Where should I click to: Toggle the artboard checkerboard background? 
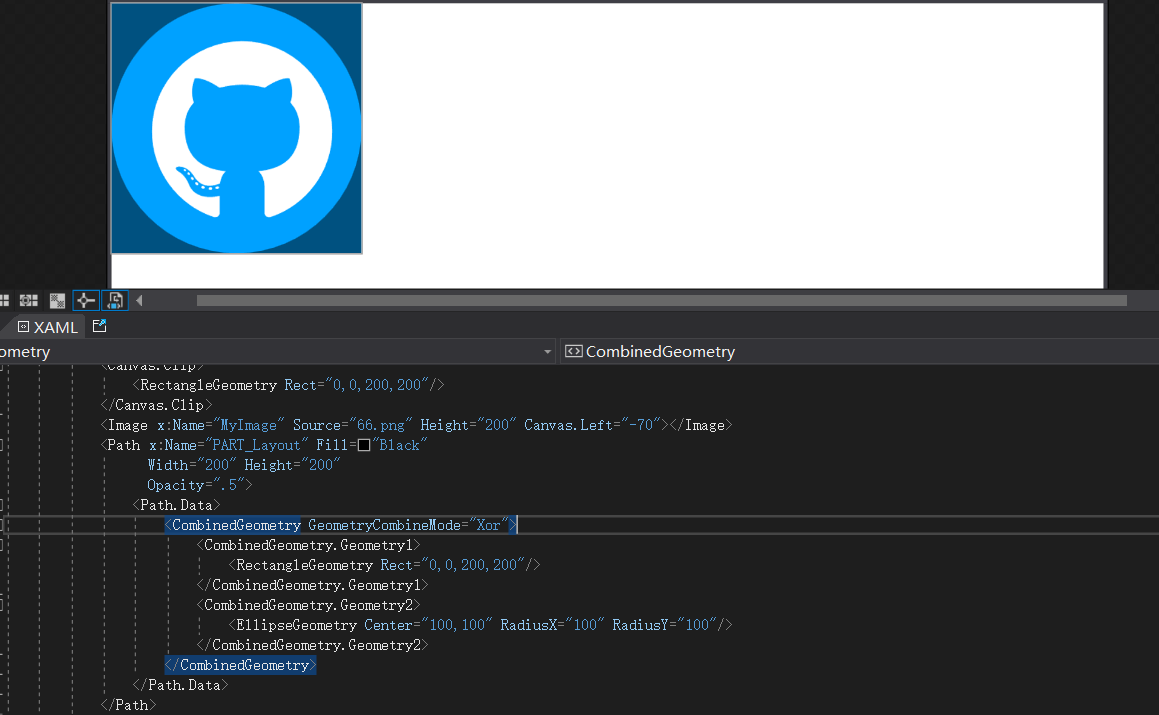(57, 300)
